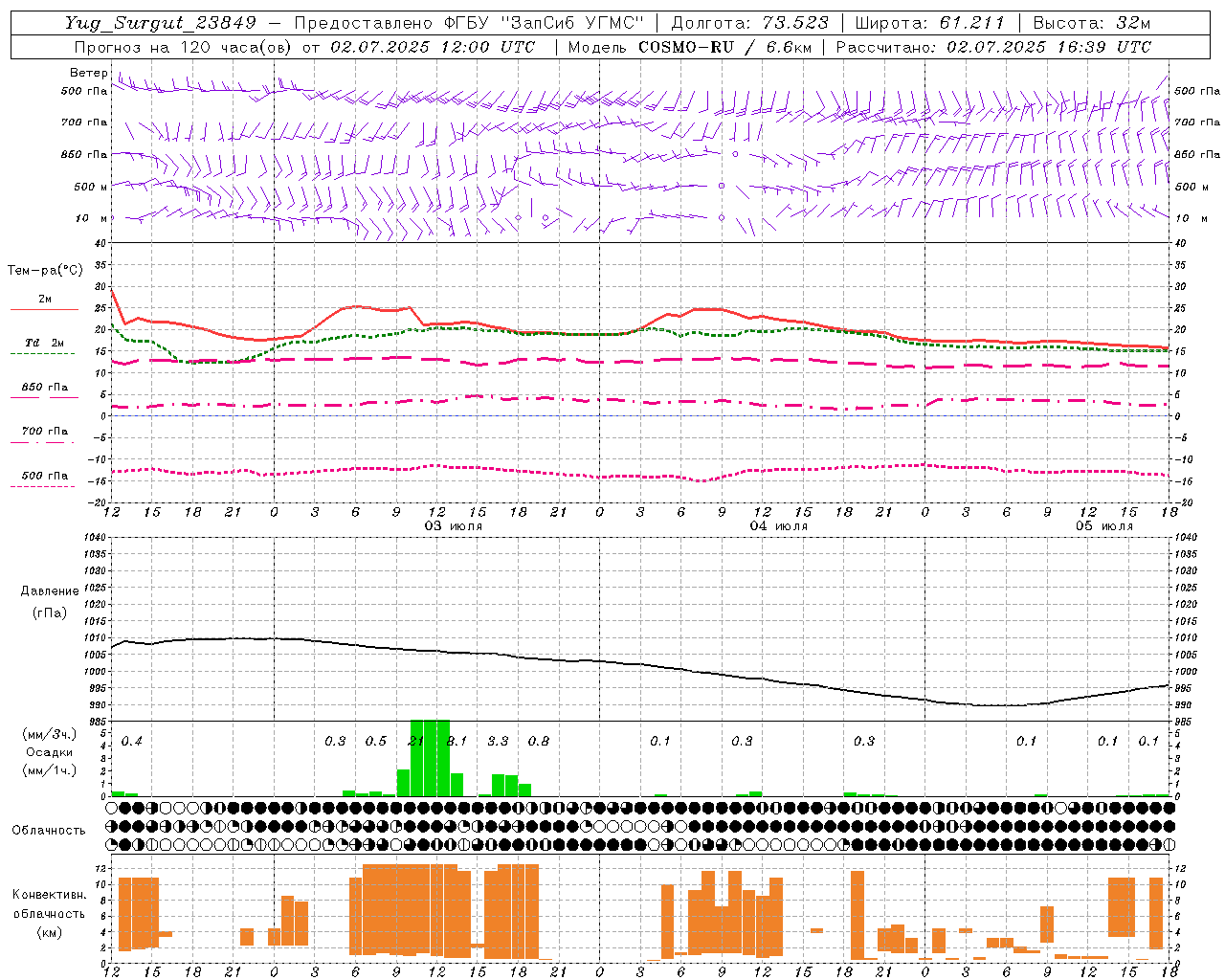The width and height of the screenshot is (1225, 980).
Task: Click the precipitation value "8.1"
Action: (457, 742)
